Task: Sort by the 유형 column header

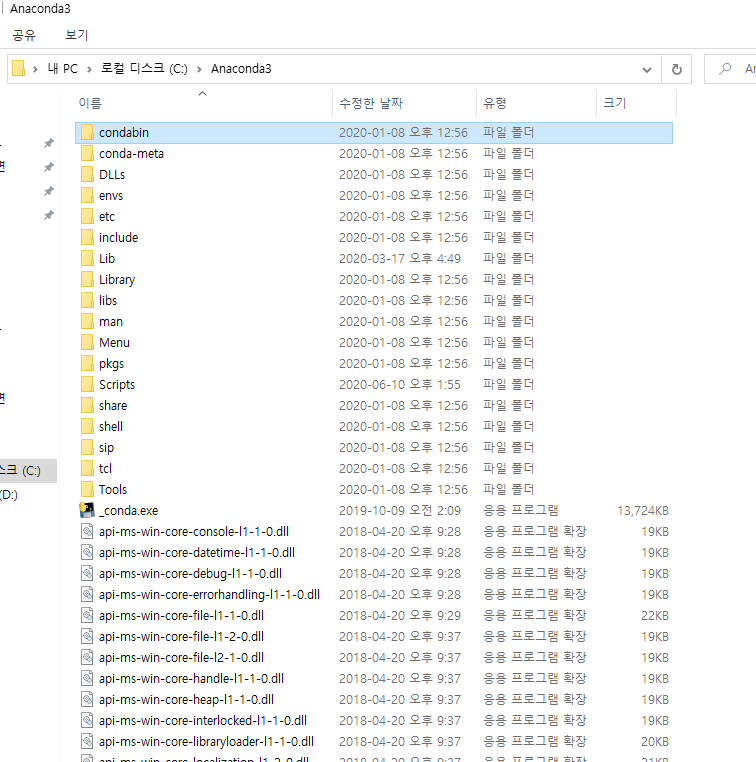Action: [x=495, y=103]
